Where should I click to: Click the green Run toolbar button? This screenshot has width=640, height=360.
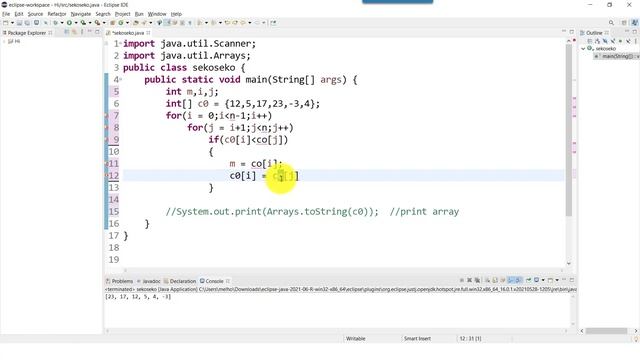coord(69,23)
